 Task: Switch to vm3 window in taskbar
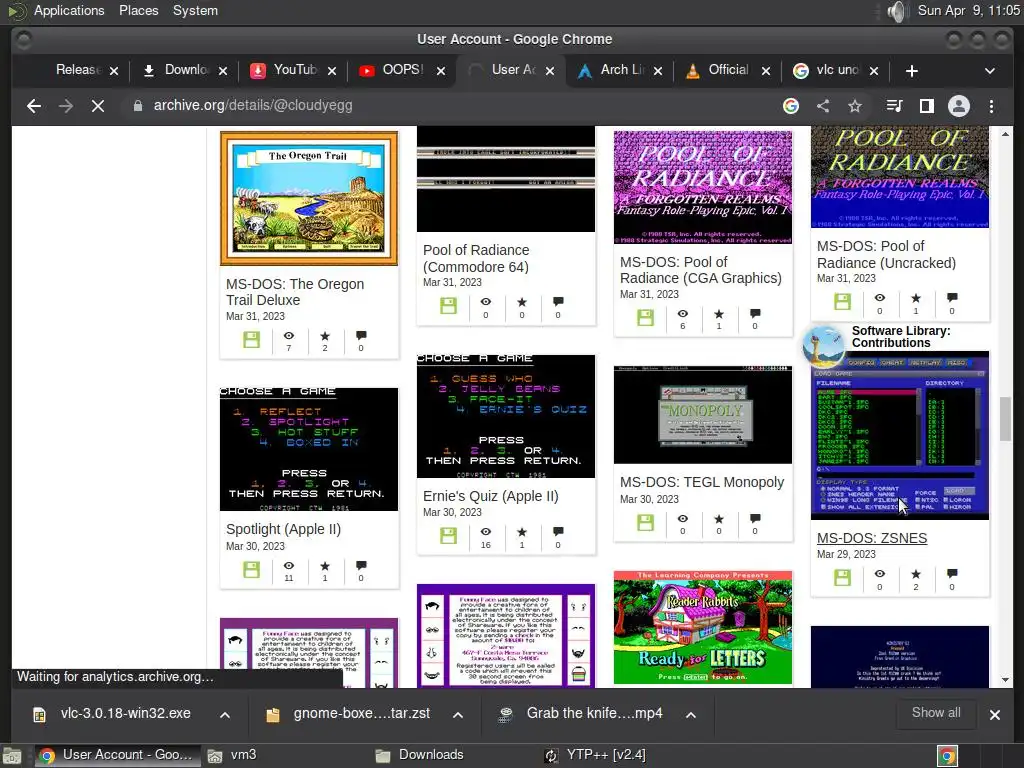(232, 755)
